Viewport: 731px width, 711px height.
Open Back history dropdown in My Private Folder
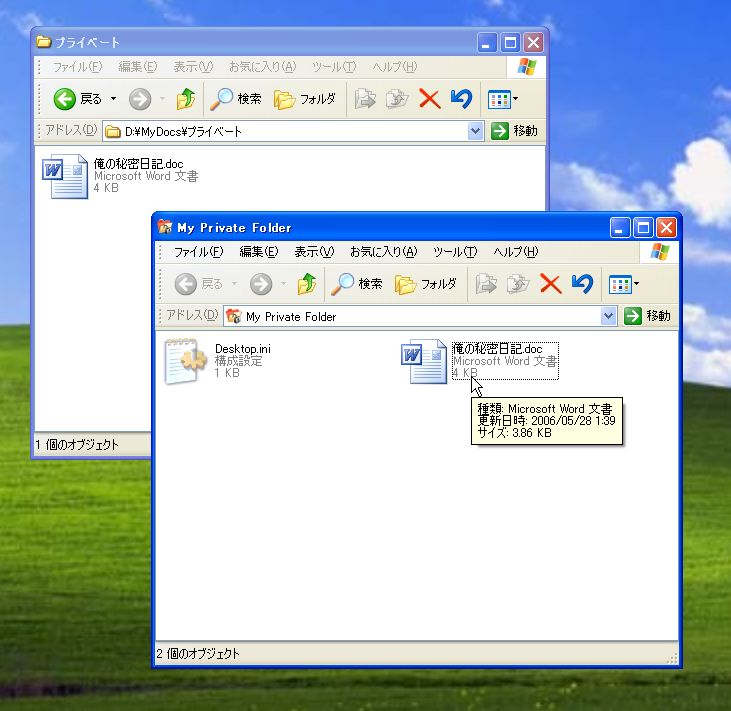234,284
